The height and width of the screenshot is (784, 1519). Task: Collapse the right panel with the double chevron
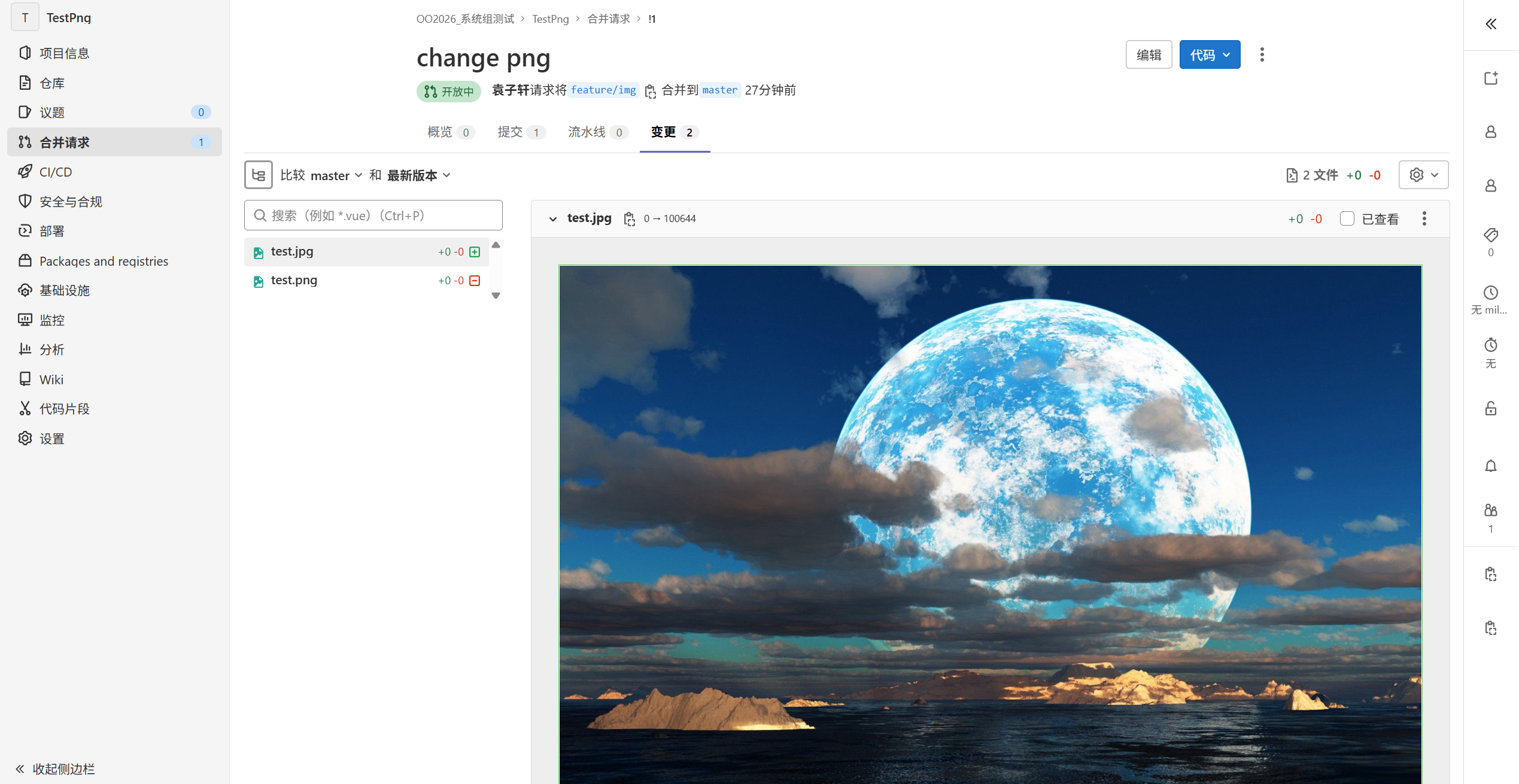[1490, 24]
